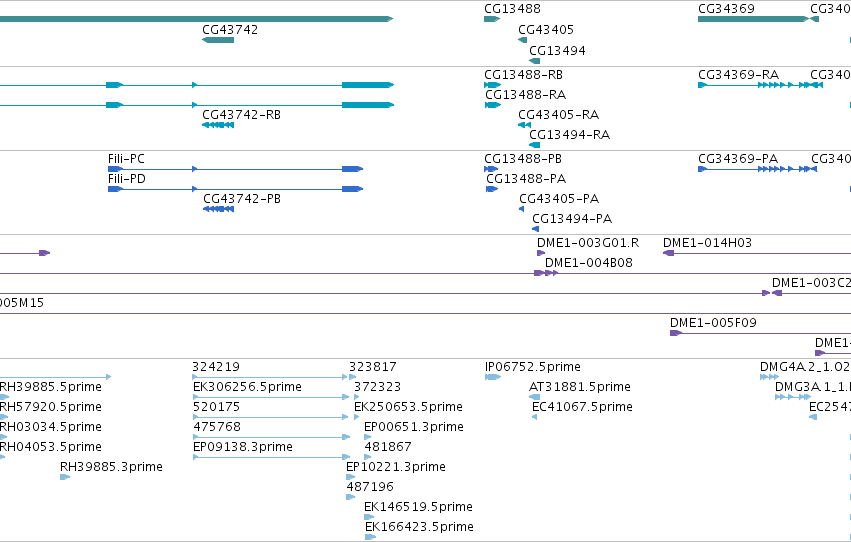Select EST feature 481867
Viewport: 851px width, 542px height.
[367, 457]
